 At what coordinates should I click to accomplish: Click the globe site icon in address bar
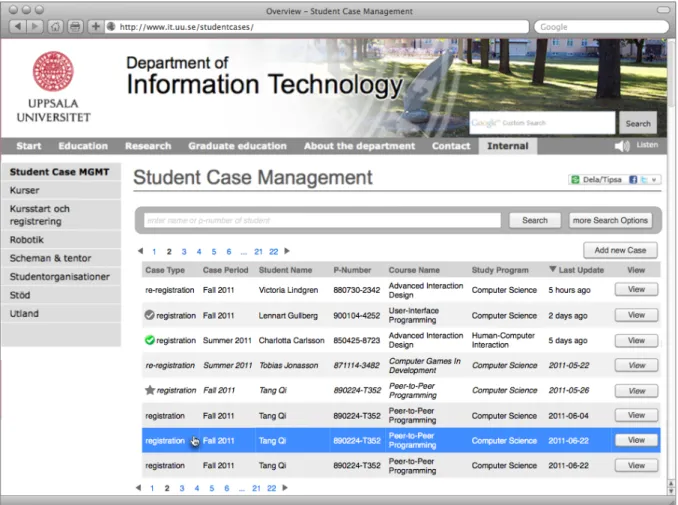(111, 26)
